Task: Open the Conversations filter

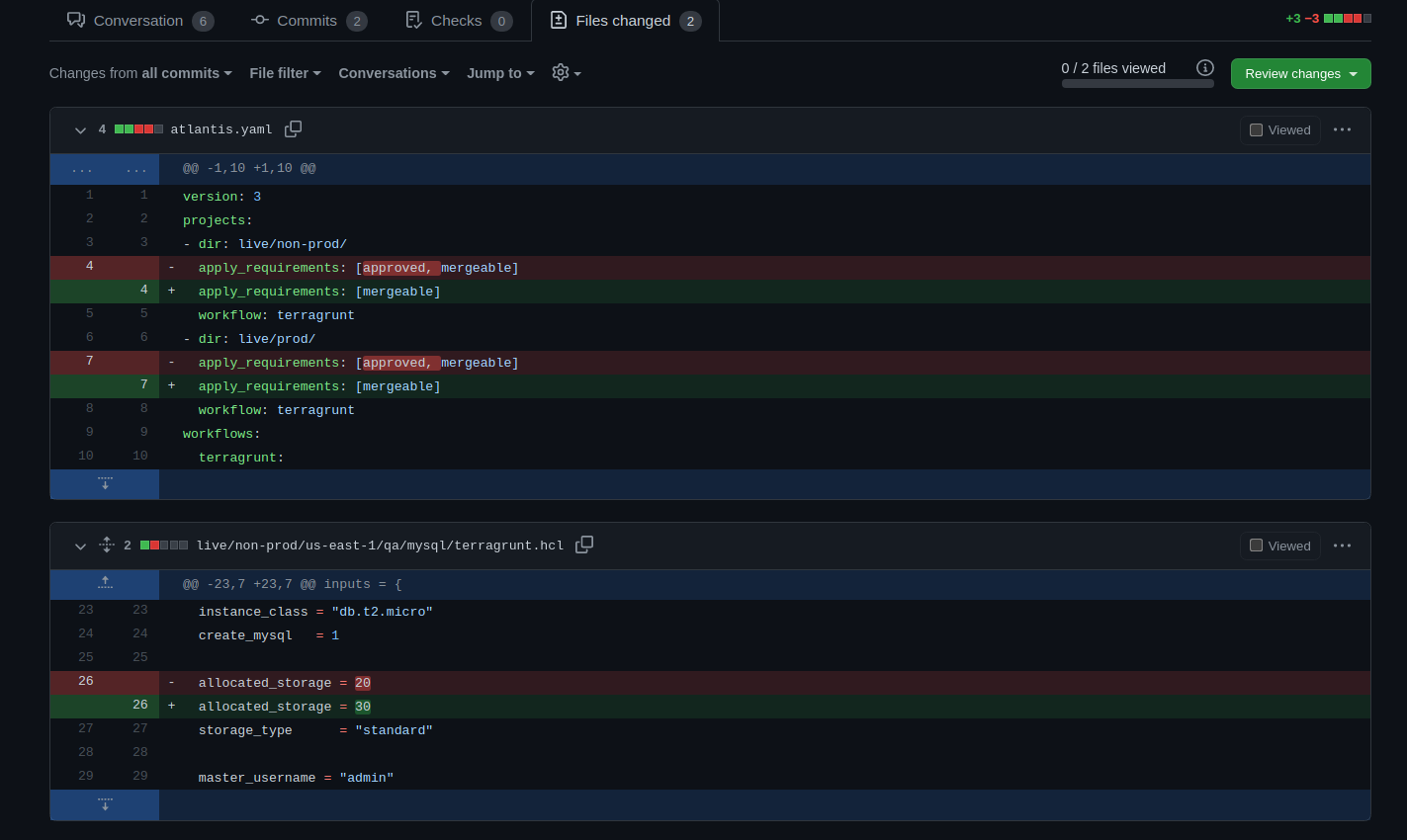Action: point(394,72)
